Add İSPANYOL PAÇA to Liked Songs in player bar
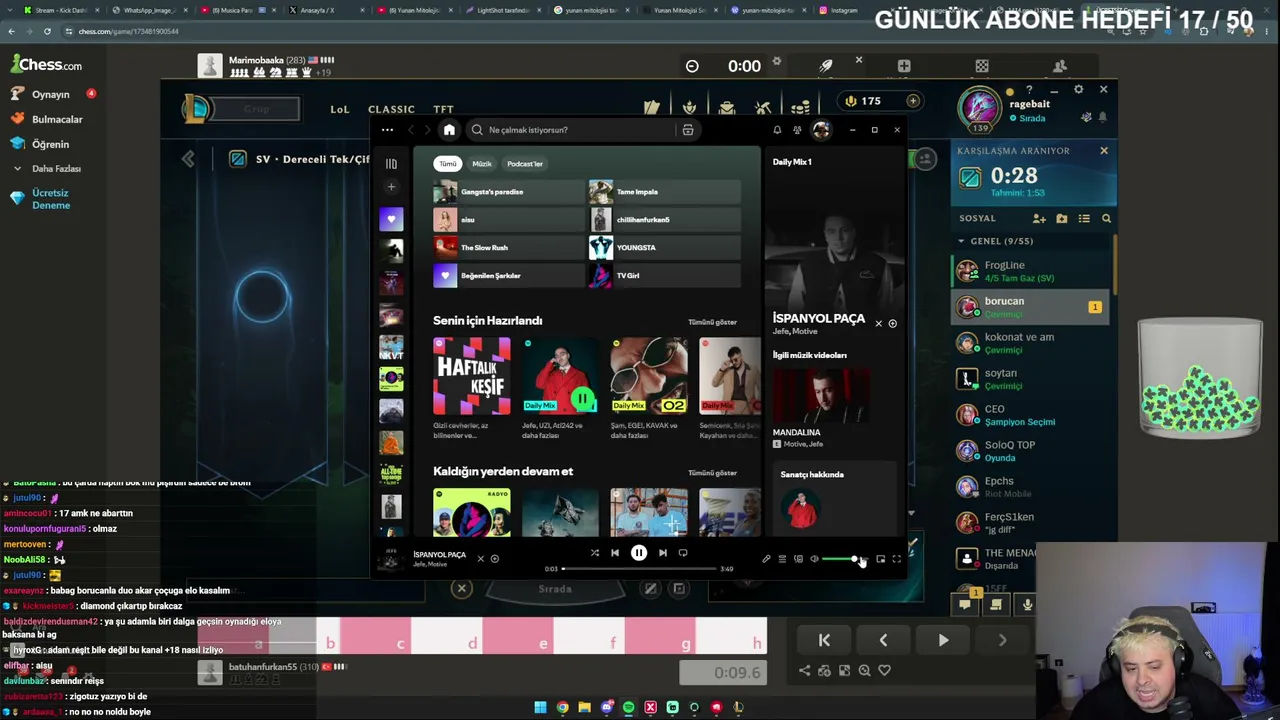This screenshot has width=1280, height=720. [x=495, y=559]
